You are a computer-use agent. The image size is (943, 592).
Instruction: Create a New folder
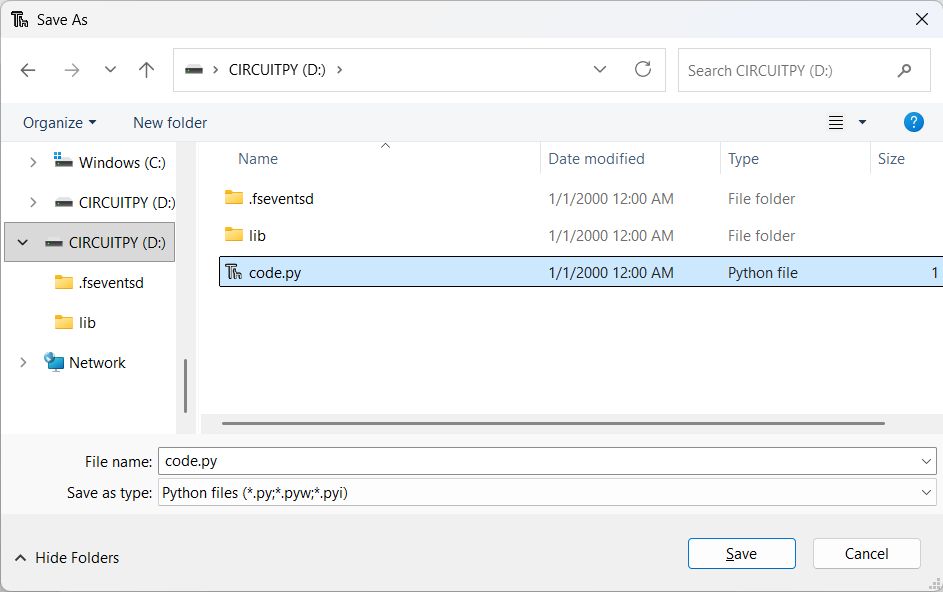[x=170, y=123]
